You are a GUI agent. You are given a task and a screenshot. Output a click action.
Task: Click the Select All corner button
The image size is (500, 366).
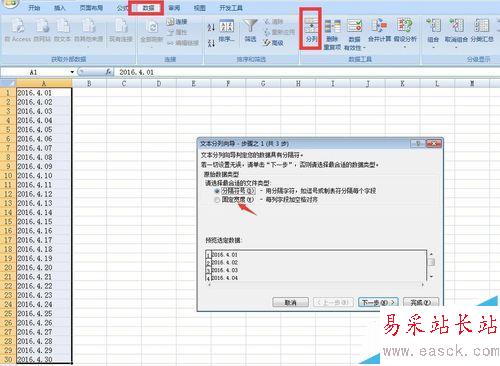[8, 83]
